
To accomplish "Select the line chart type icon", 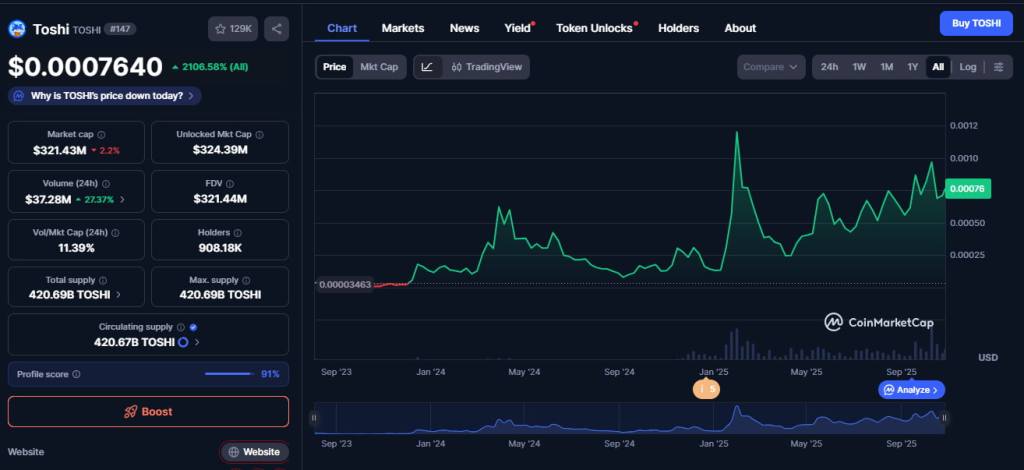I will (x=427, y=67).
